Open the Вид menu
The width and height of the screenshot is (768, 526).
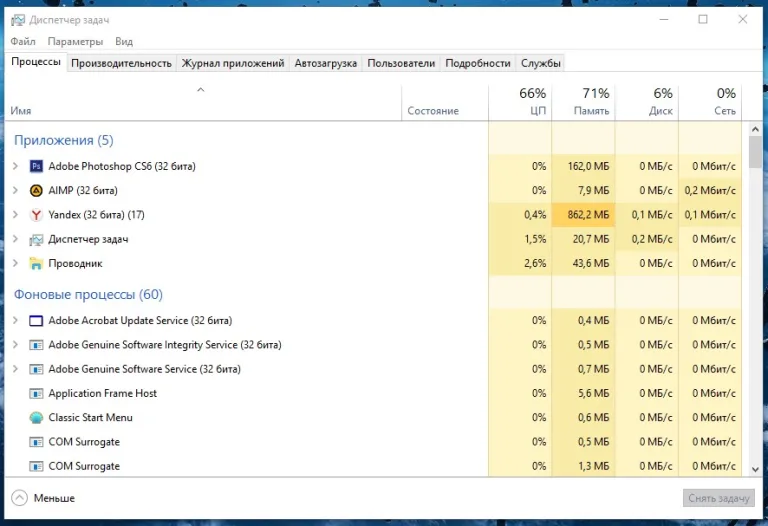(x=124, y=42)
